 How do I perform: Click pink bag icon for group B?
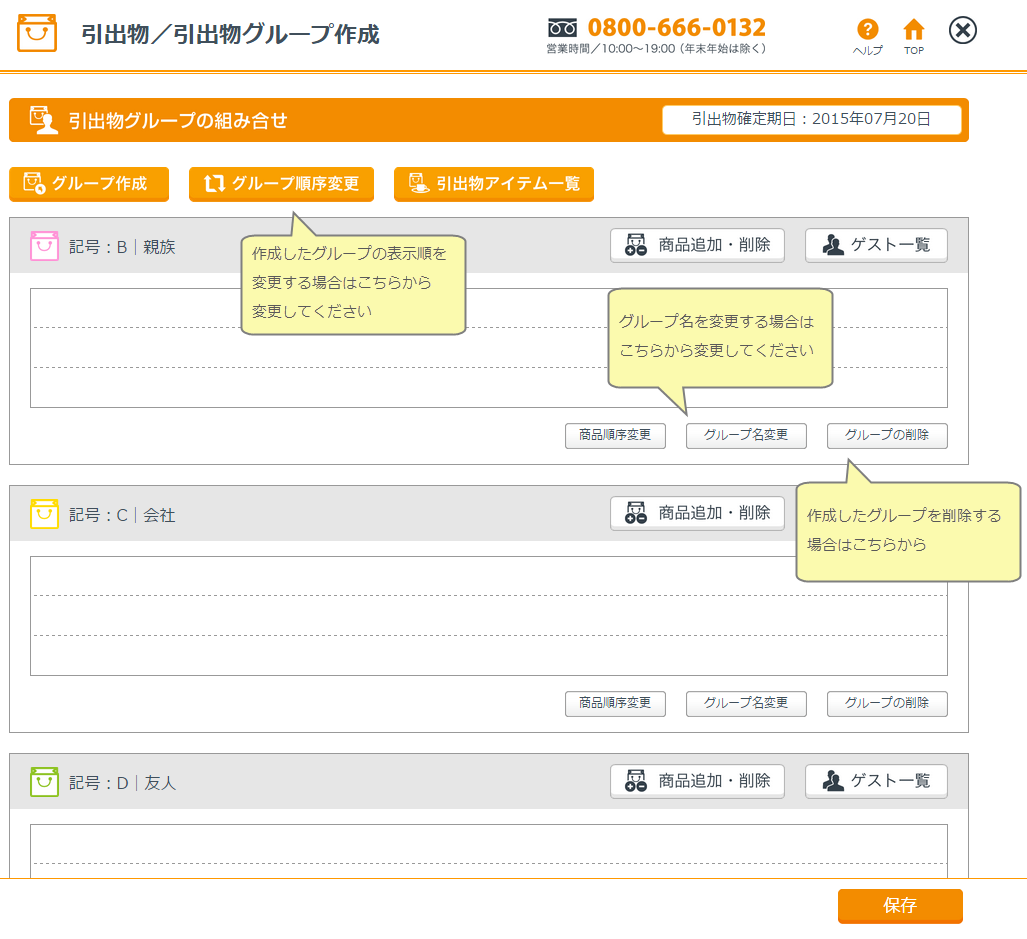pyautogui.click(x=44, y=246)
